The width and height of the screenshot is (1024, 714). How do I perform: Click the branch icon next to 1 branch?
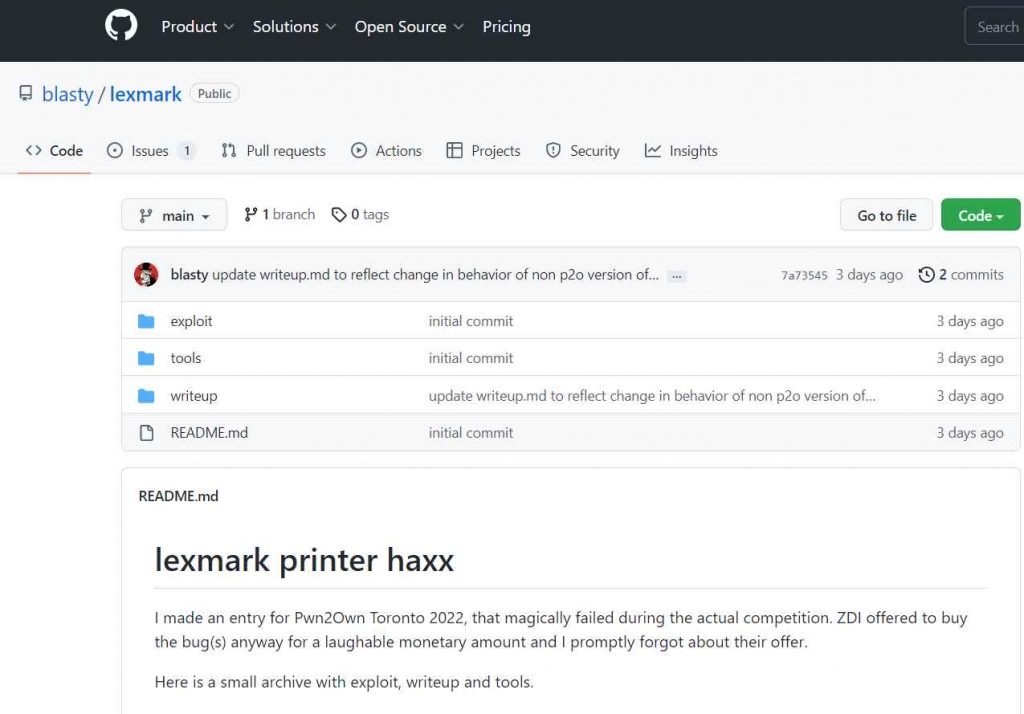251,214
